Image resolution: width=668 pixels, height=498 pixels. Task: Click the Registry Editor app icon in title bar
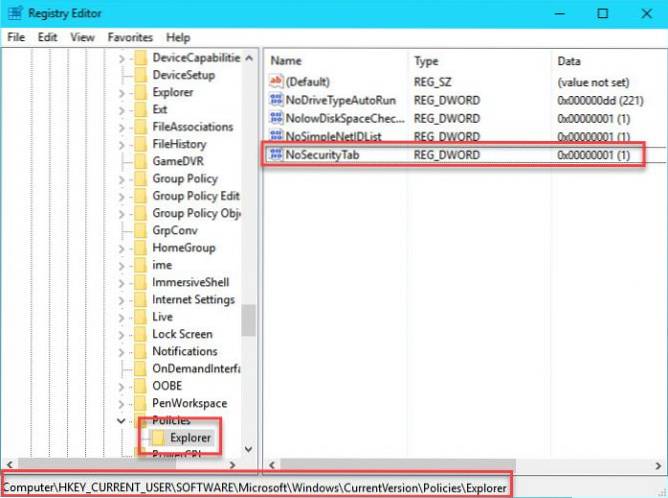(13, 14)
